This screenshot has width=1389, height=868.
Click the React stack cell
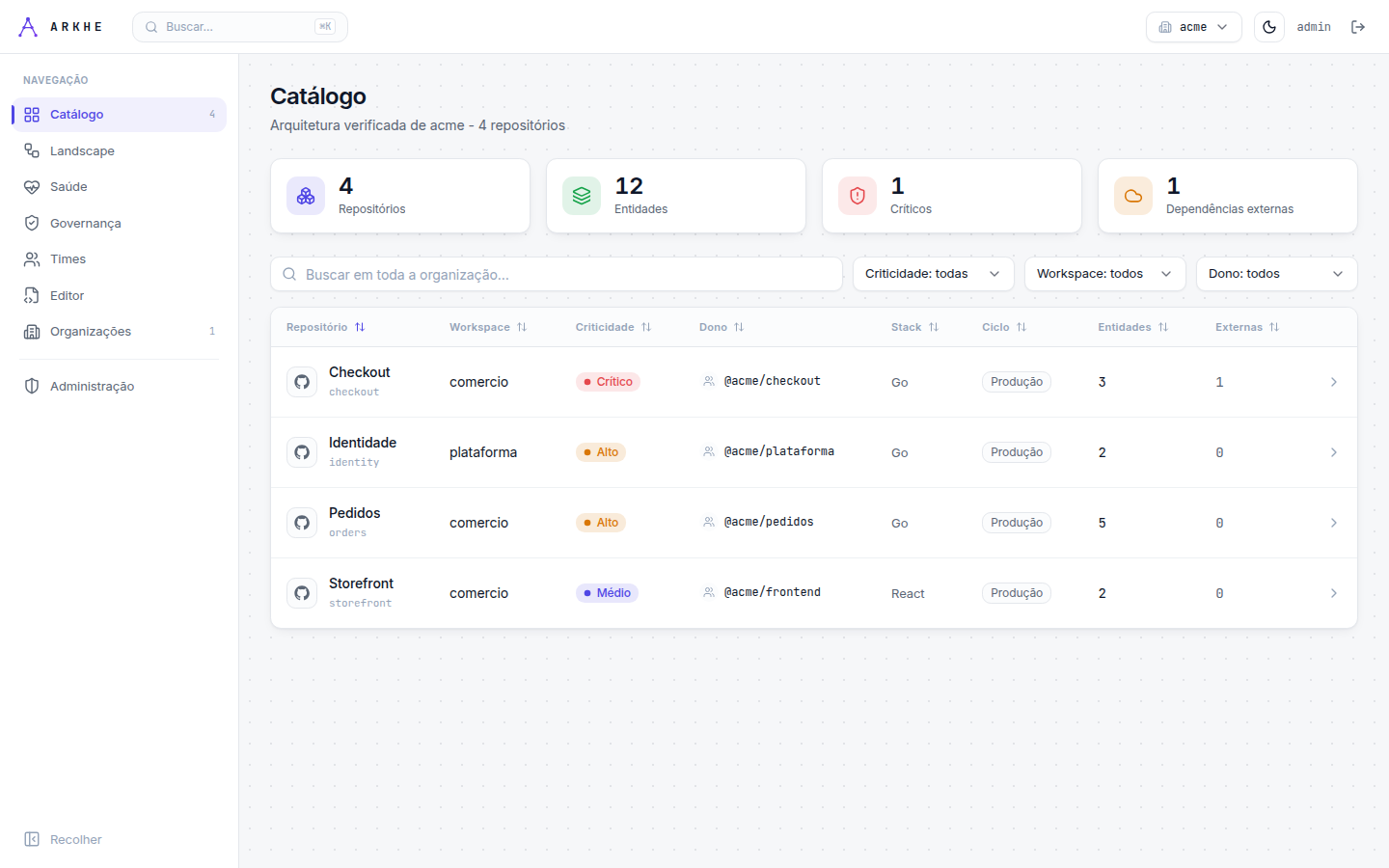point(908,594)
